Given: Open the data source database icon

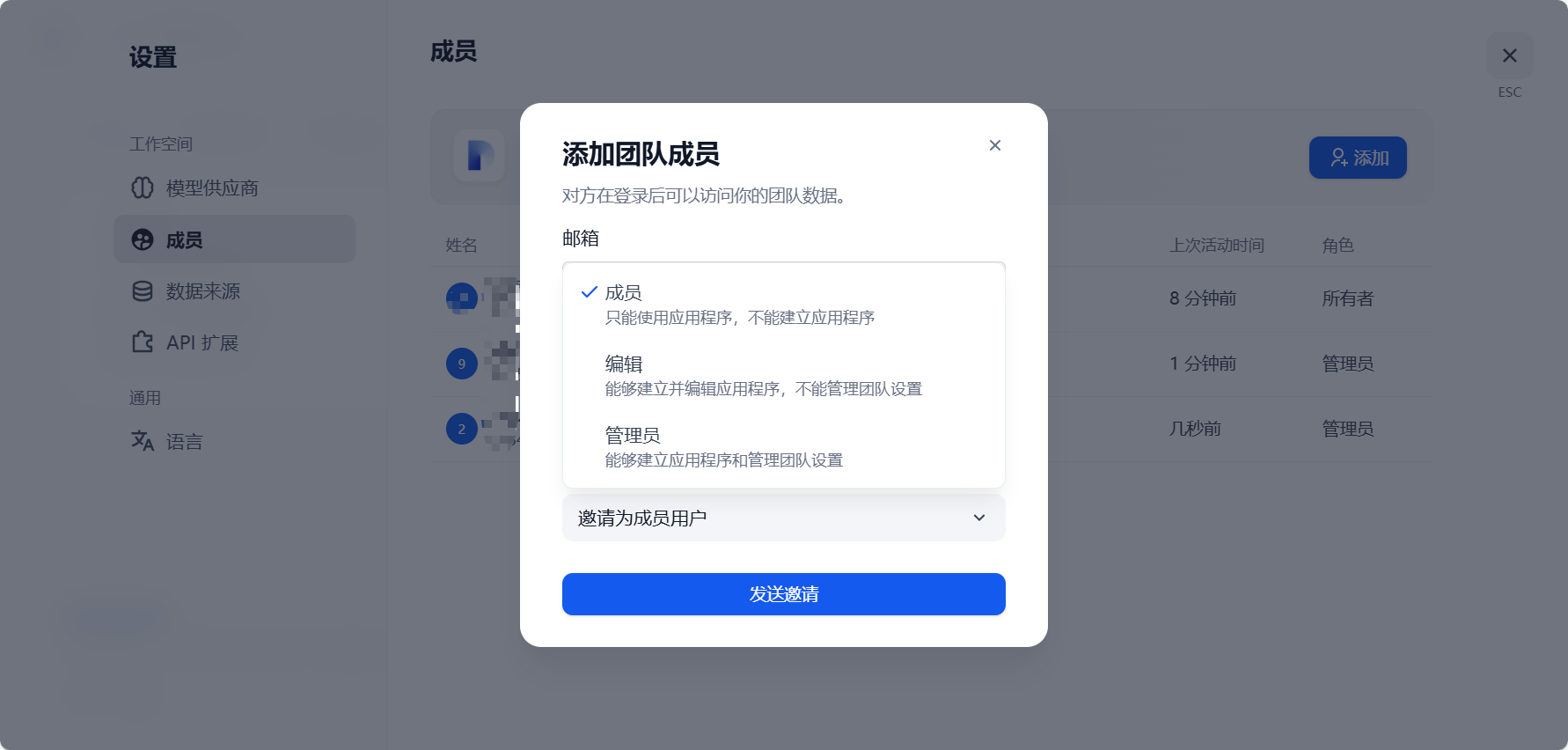Looking at the screenshot, I should (x=143, y=291).
